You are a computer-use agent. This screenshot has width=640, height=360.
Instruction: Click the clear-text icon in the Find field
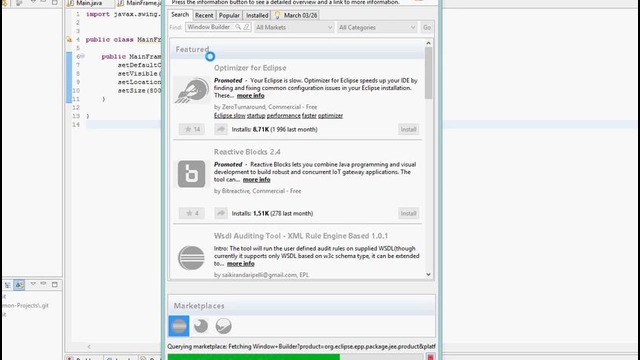point(246,27)
